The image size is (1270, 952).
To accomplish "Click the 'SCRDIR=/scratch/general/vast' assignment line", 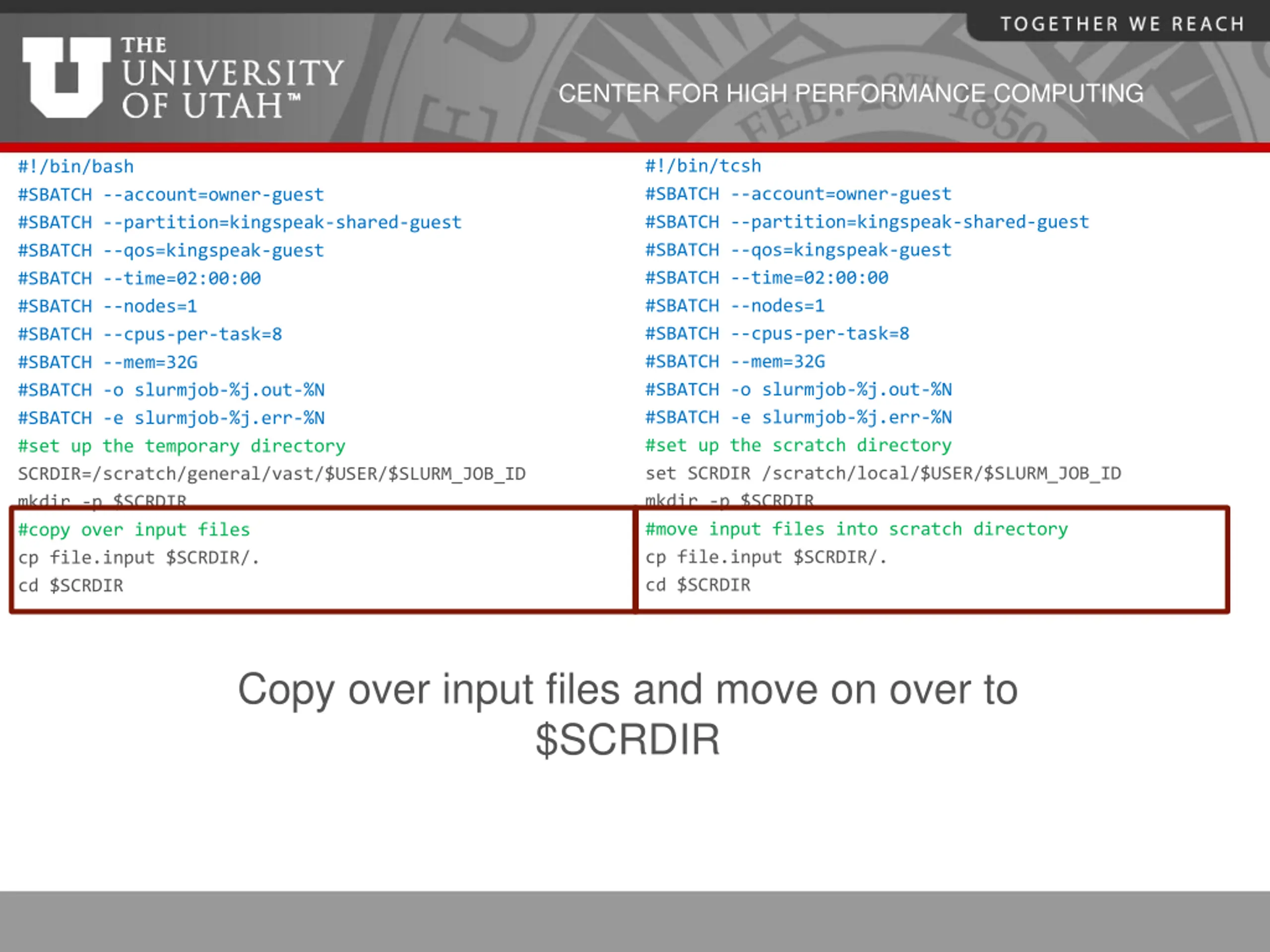I will click(x=271, y=474).
